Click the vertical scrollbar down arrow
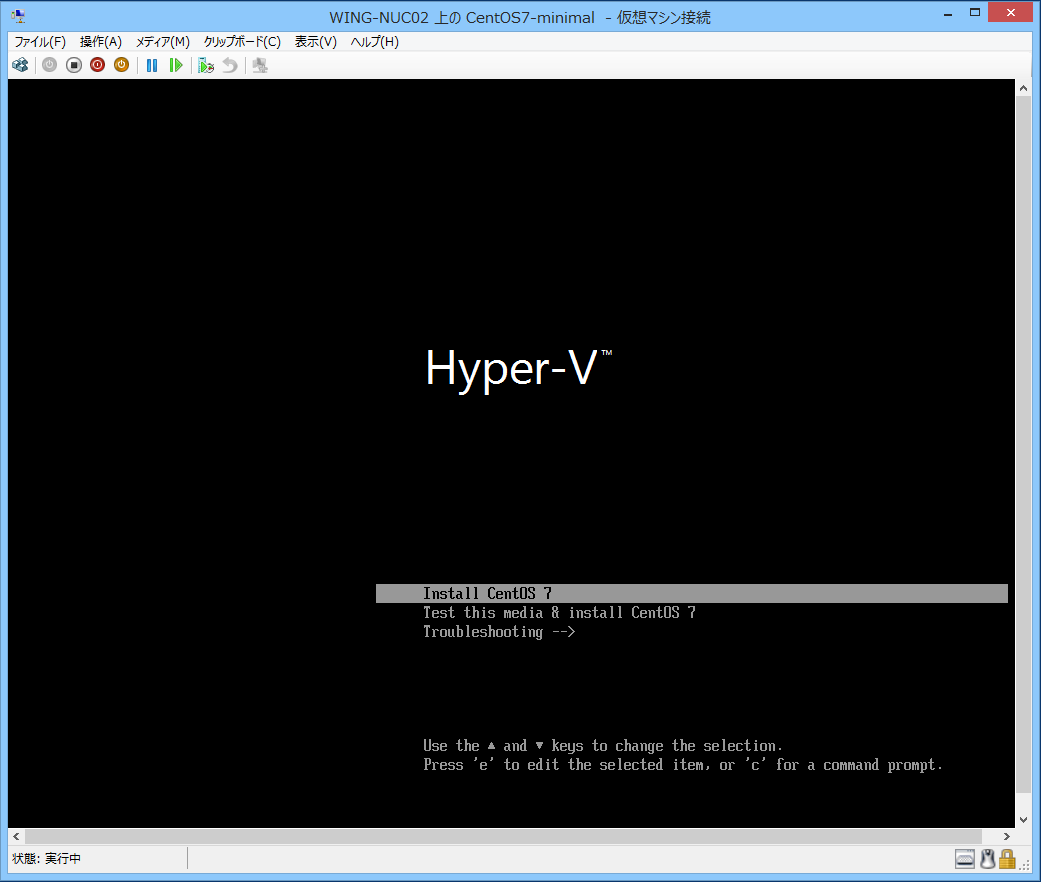The image size is (1041, 882). [1023, 820]
